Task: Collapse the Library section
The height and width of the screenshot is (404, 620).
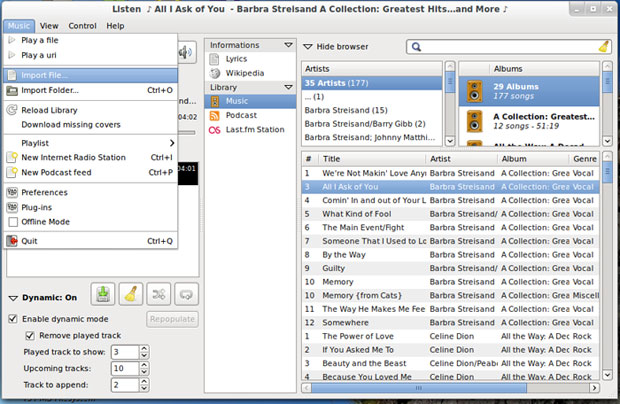Action: coord(288,87)
